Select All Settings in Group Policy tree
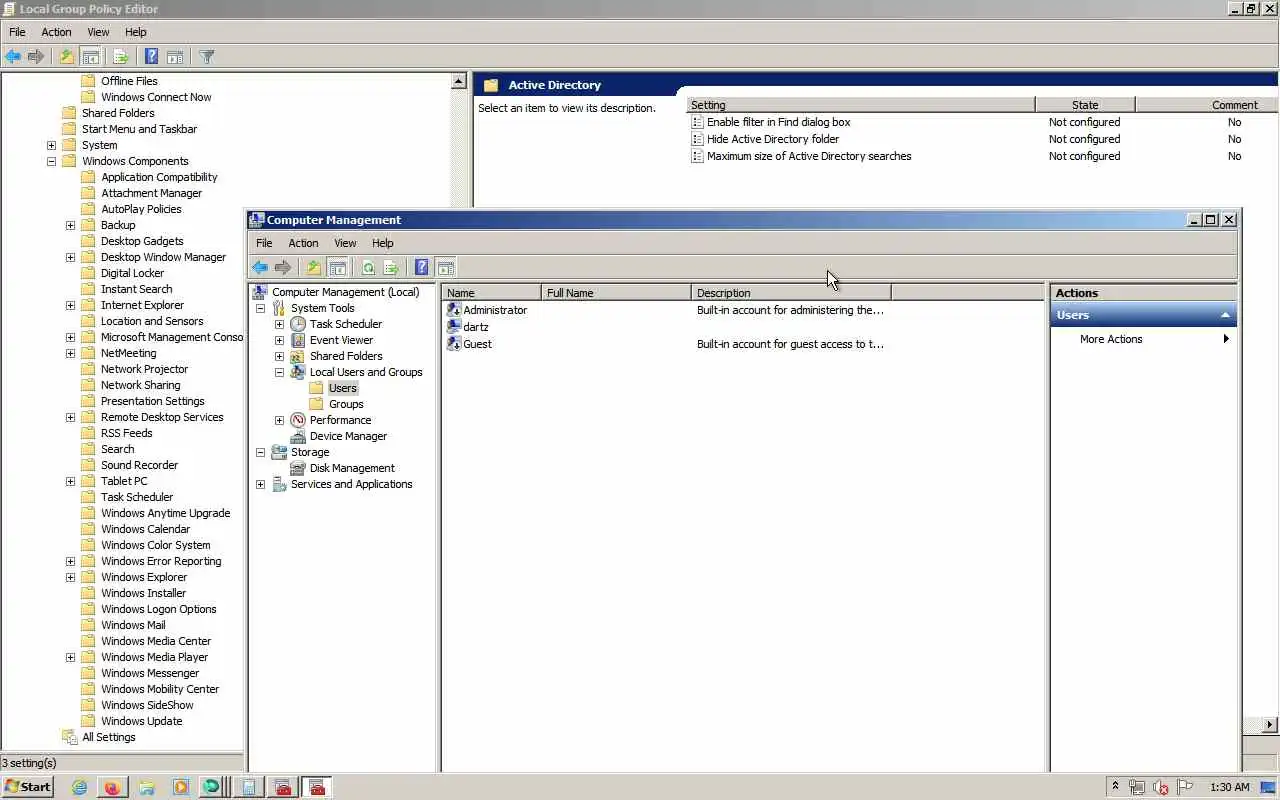Viewport: 1280px width, 800px height. pyautogui.click(x=109, y=737)
